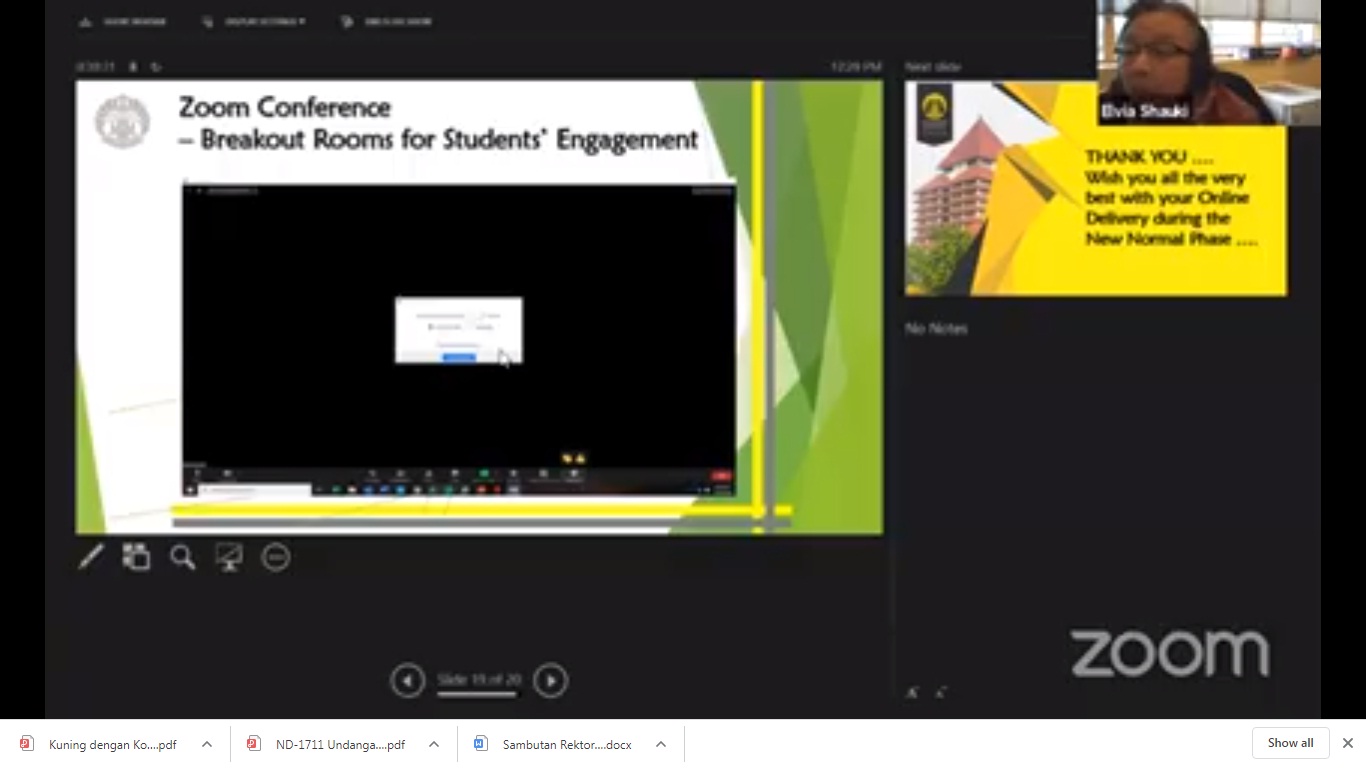Select the pen and laser pointer tools
Viewport: 1366px width, 768px height.
91,557
